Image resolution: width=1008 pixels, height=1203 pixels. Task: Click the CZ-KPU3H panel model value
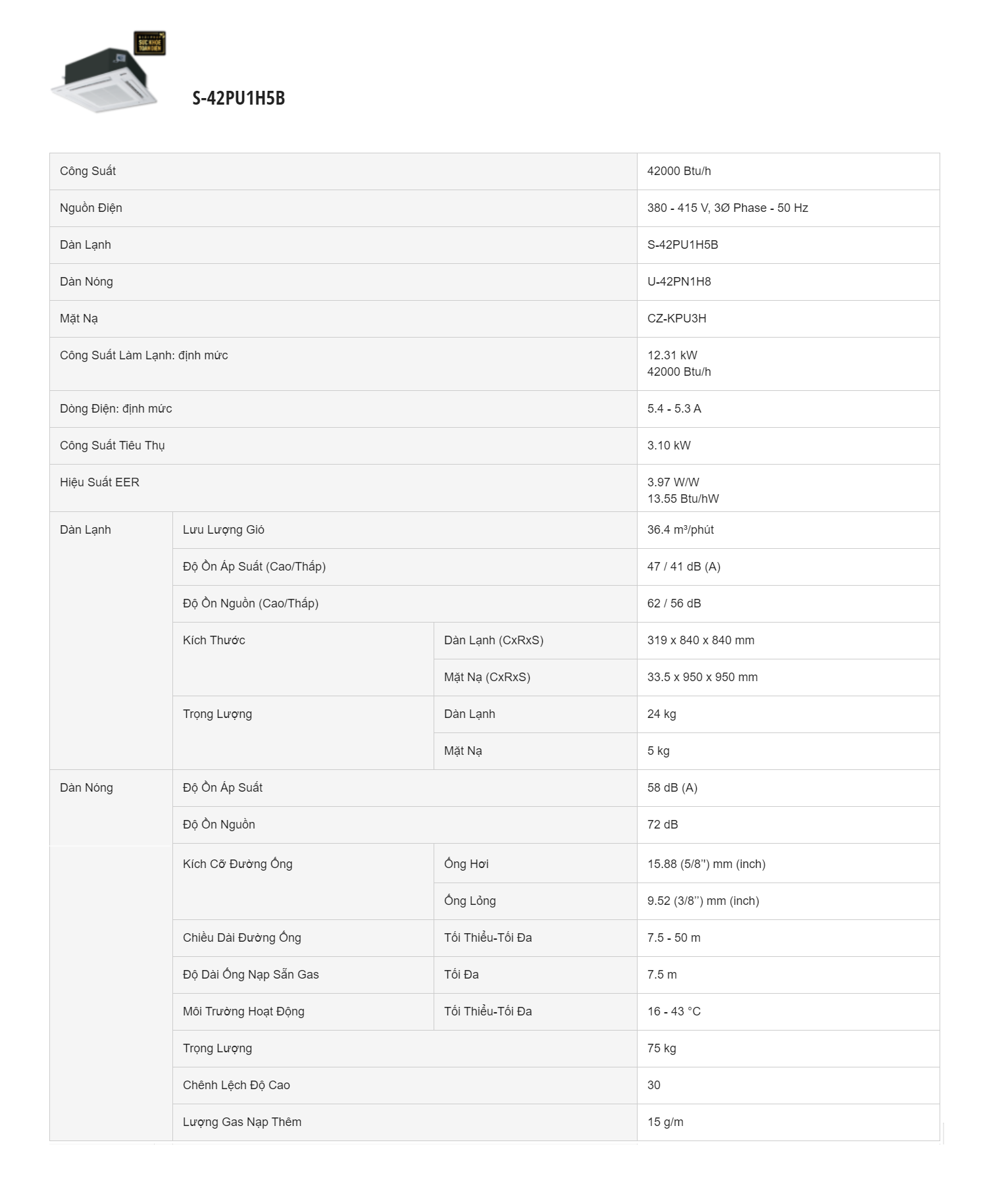click(x=676, y=319)
